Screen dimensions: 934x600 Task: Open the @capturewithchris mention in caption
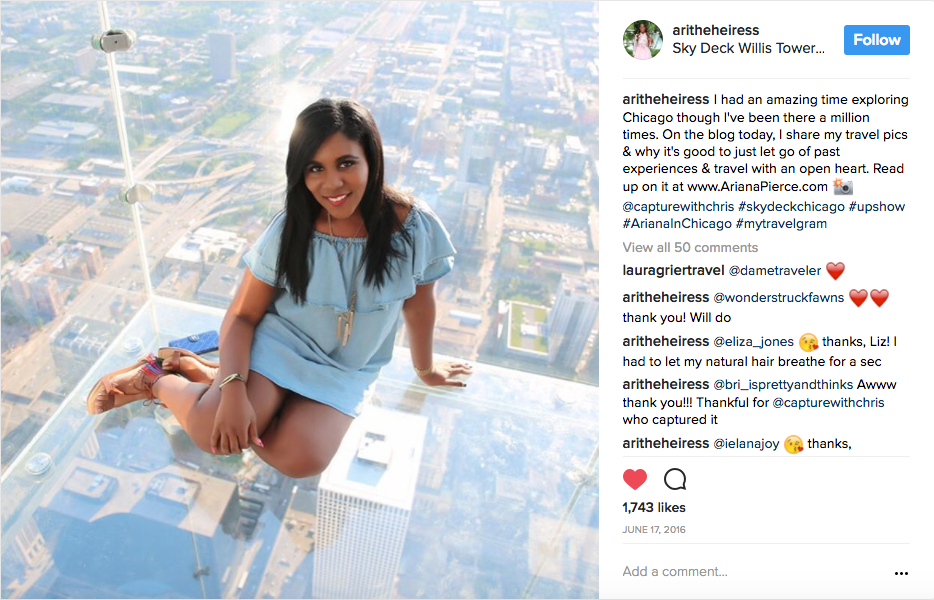(678, 207)
